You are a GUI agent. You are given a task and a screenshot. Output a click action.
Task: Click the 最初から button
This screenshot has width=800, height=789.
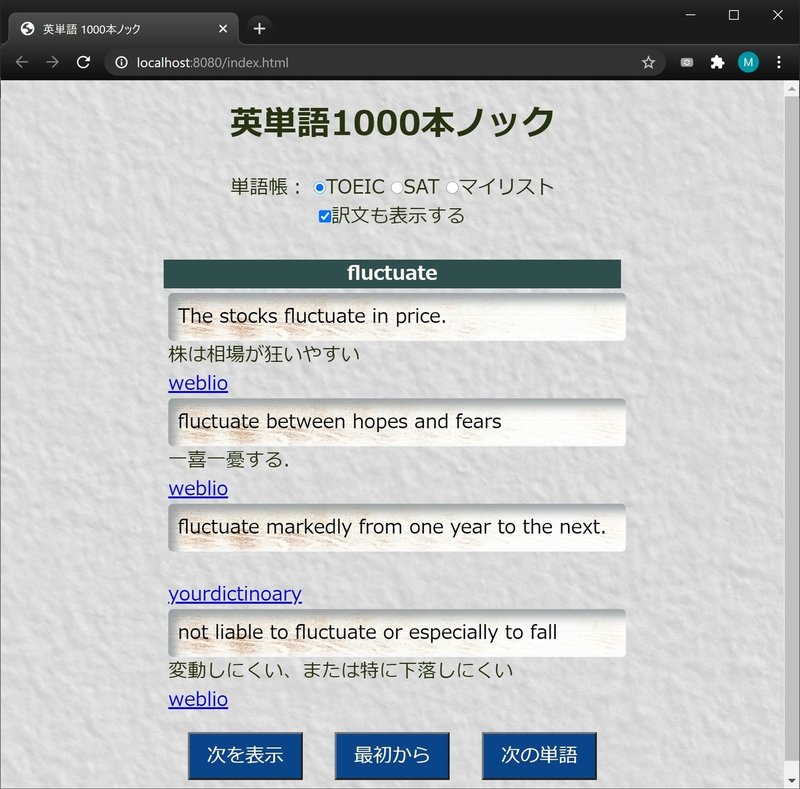[392, 756]
